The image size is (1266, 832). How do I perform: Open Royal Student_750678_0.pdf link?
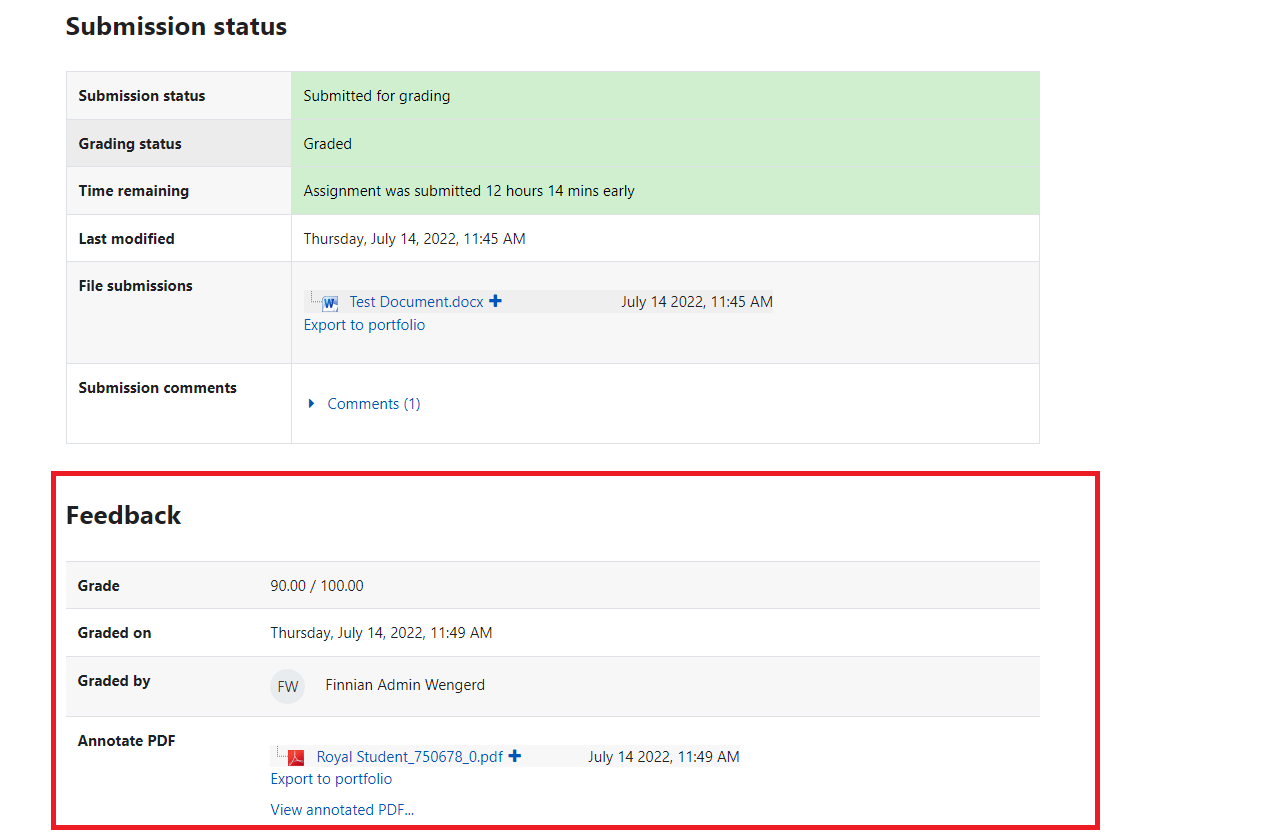410,757
